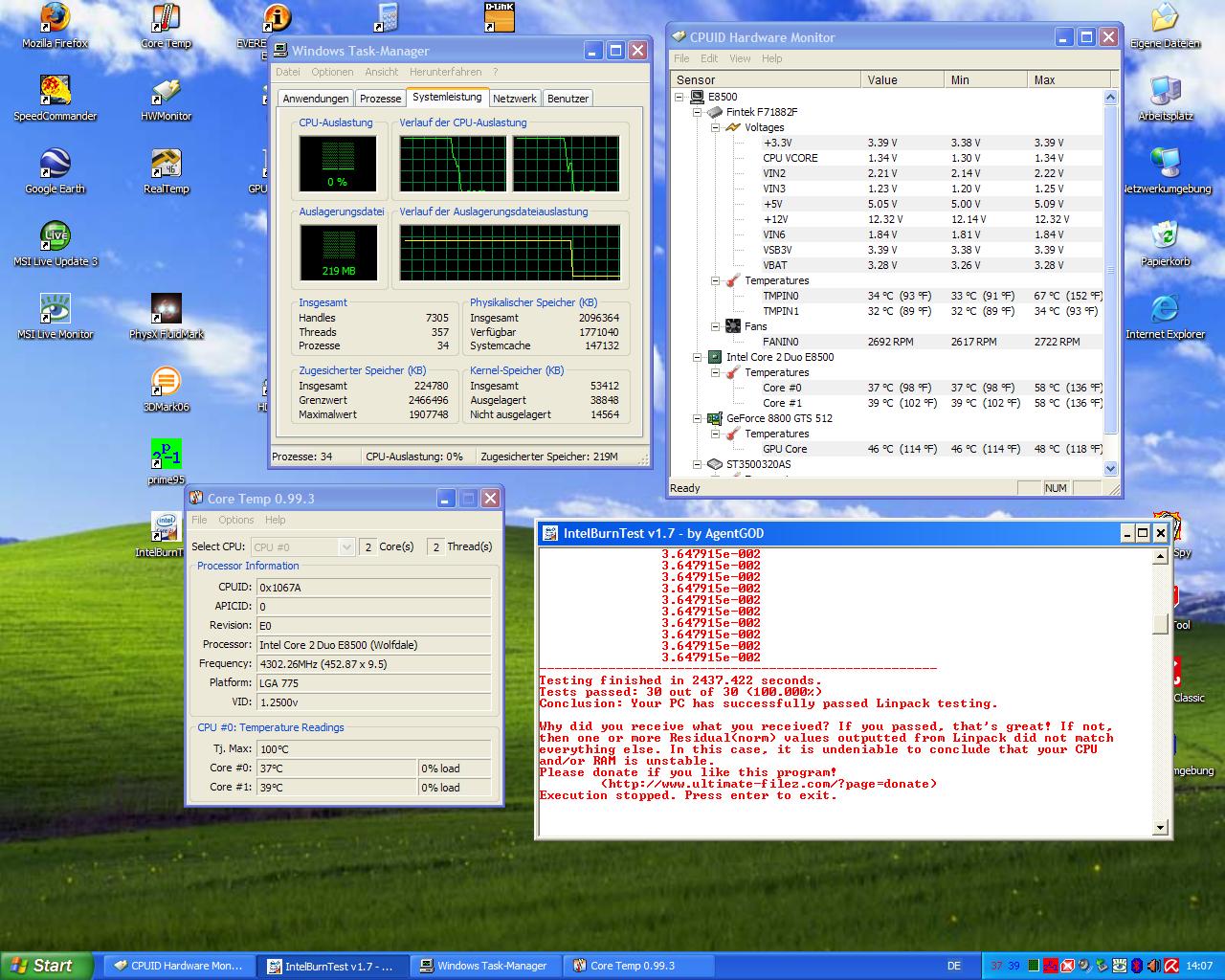Screen dimensions: 1225x980
Task: Open the Mozilla Firefox desktop icon
Action: click(55, 27)
